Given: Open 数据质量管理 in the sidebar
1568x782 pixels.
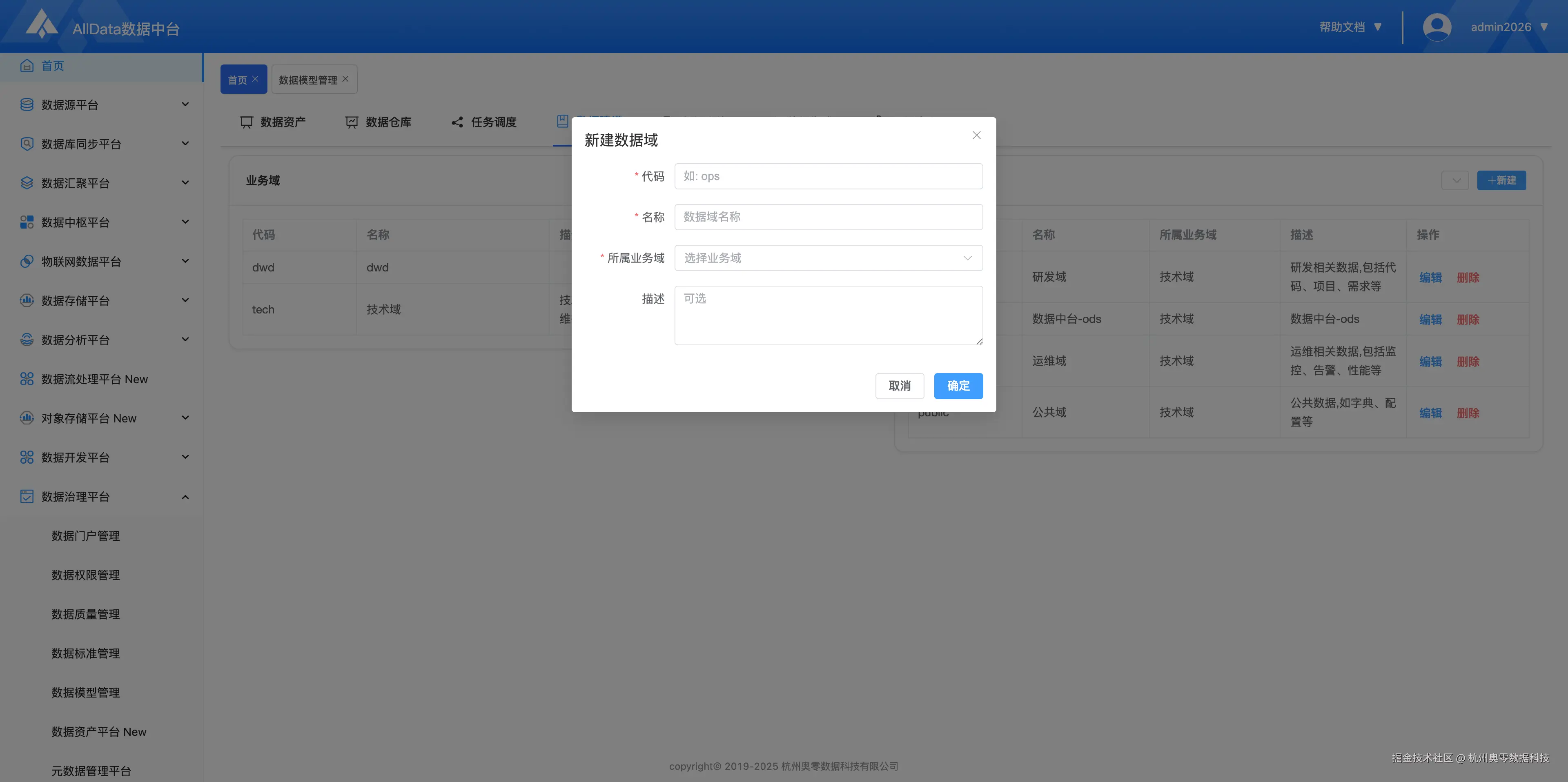Looking at the screenshot, I should (85, 614).
